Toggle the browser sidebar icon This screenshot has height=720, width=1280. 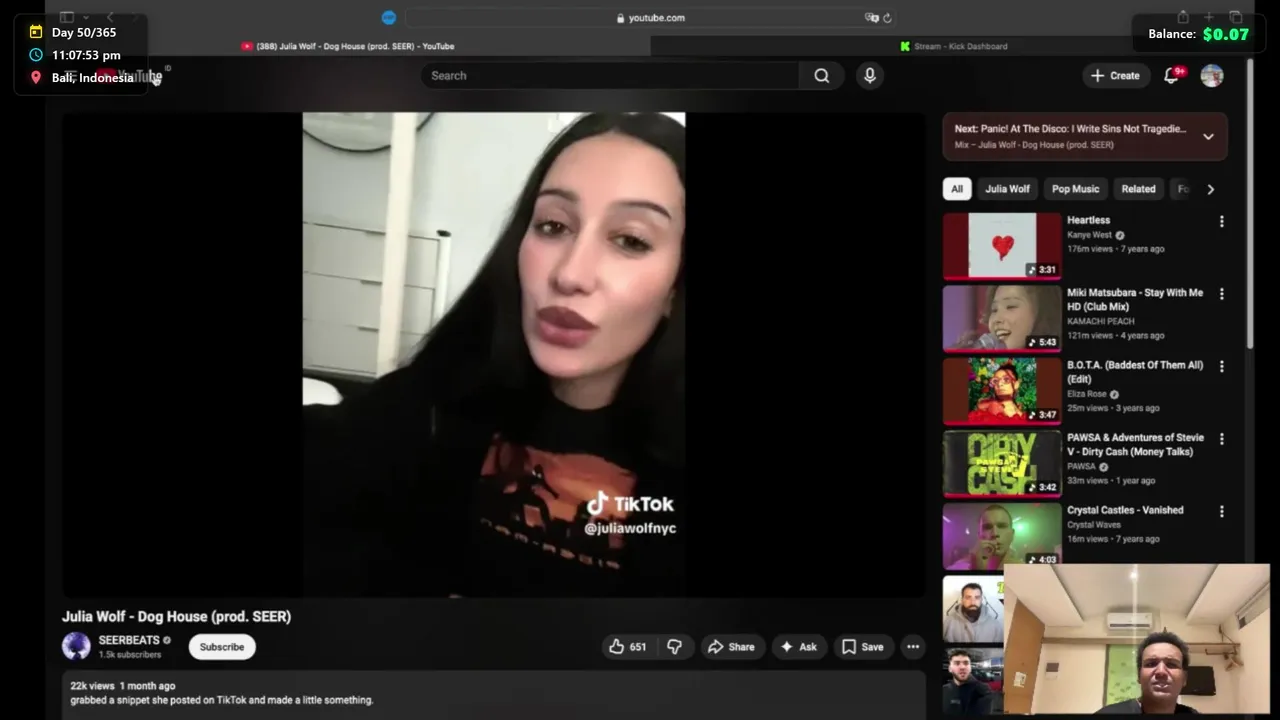(x=67, y=17)
